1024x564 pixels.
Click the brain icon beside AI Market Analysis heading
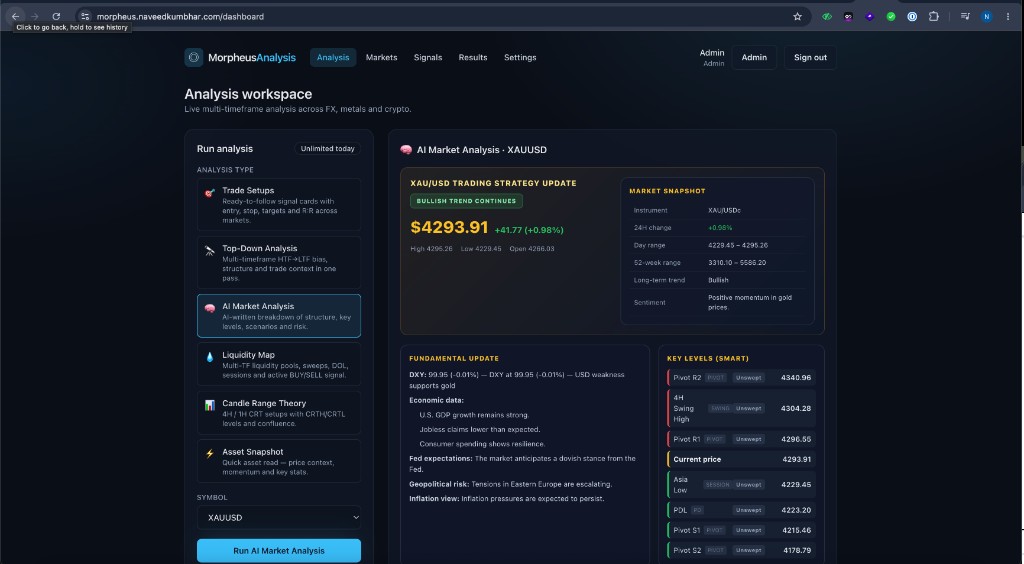(x=406, y=149)
